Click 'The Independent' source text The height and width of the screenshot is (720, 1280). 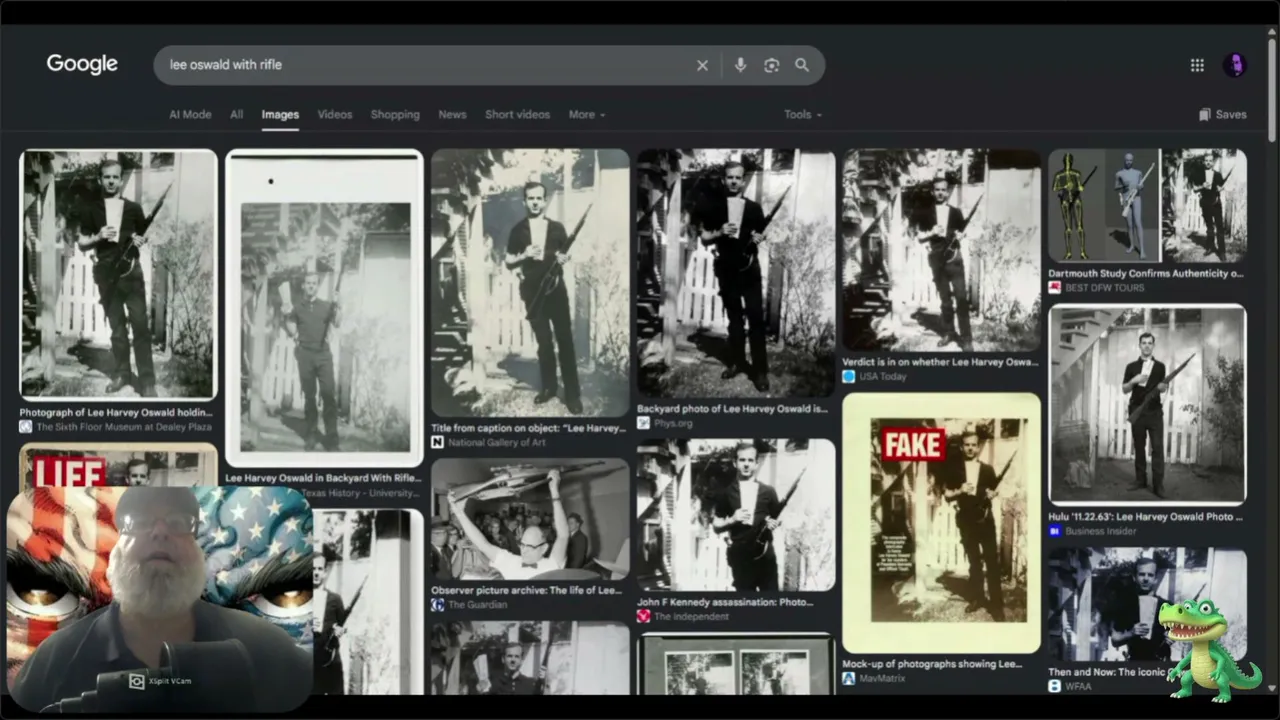691,617
